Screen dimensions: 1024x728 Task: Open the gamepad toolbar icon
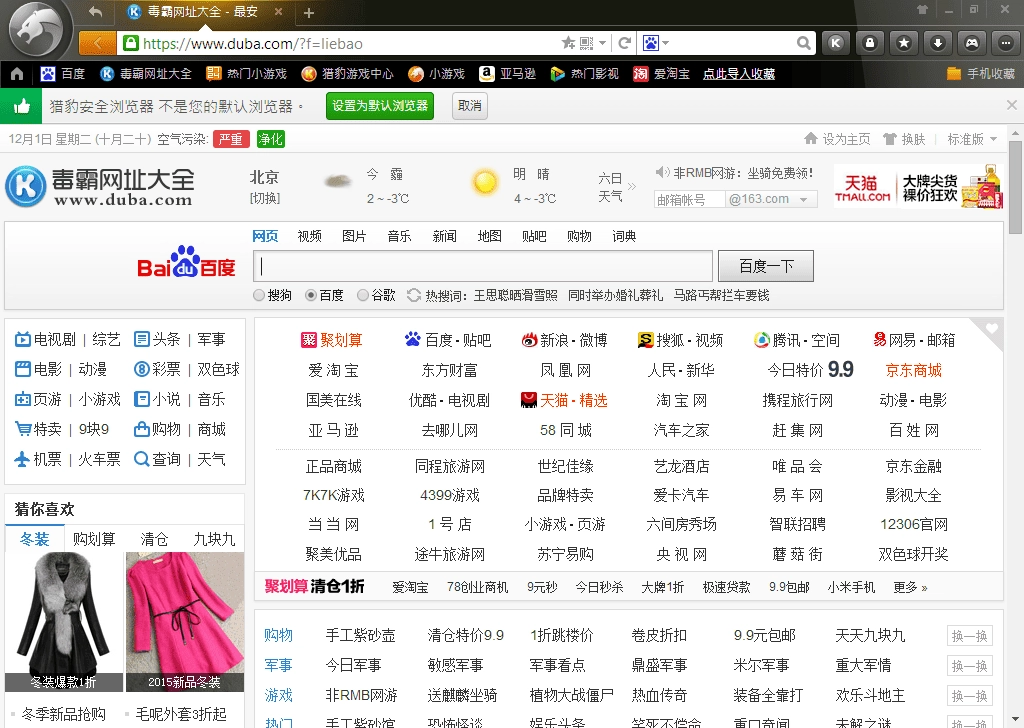coord(972,43)
